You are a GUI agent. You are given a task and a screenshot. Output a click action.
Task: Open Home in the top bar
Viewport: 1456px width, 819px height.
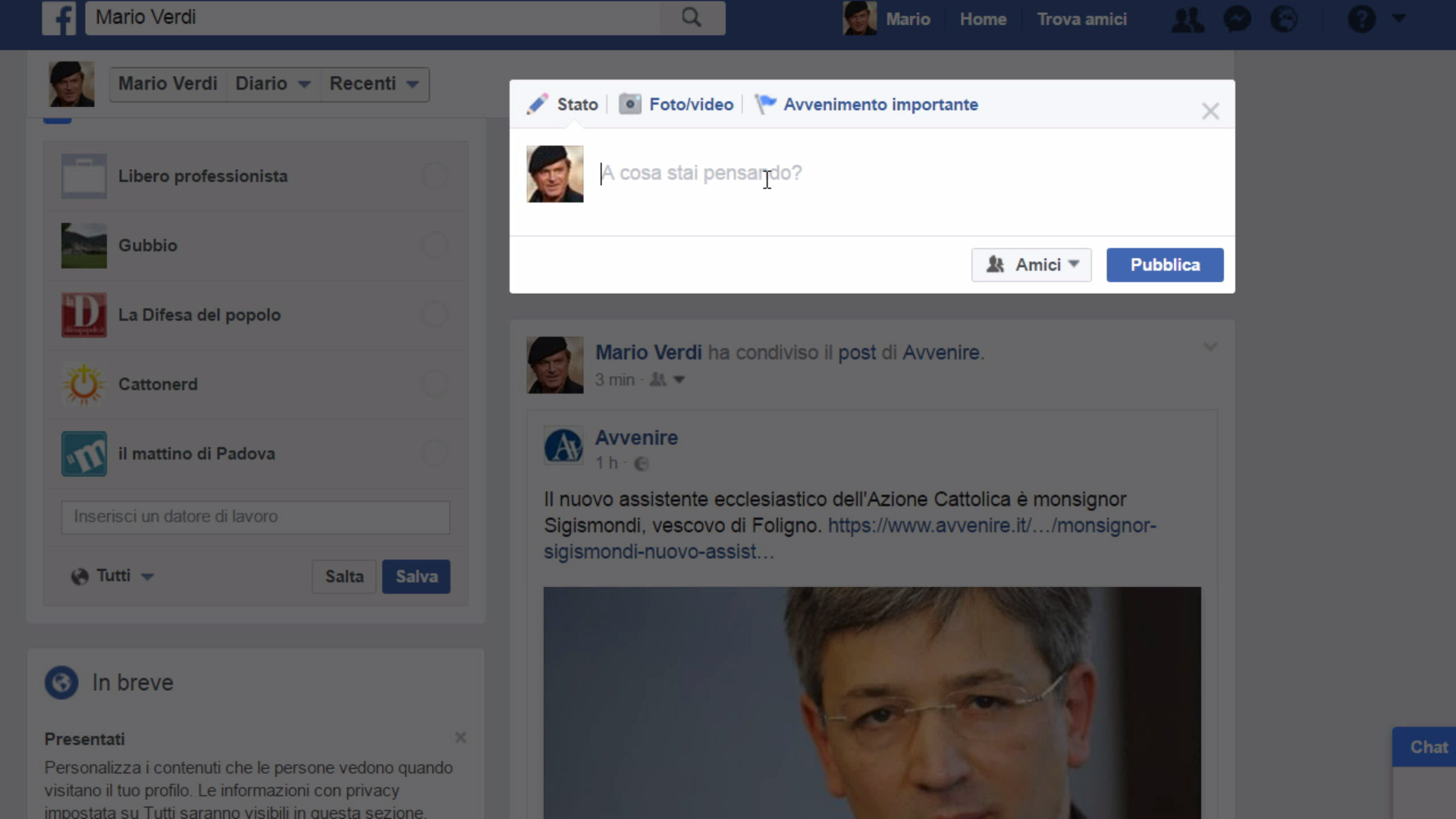click(983, 19)
